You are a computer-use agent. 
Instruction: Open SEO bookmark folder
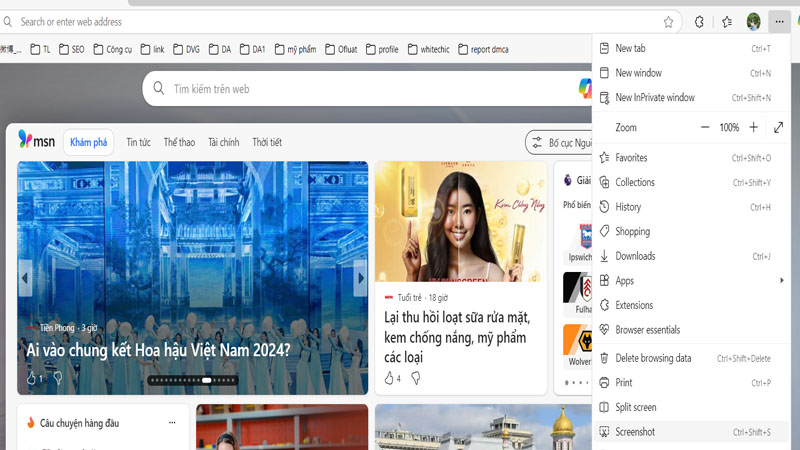pyautogui.click(x=71, y=49)
